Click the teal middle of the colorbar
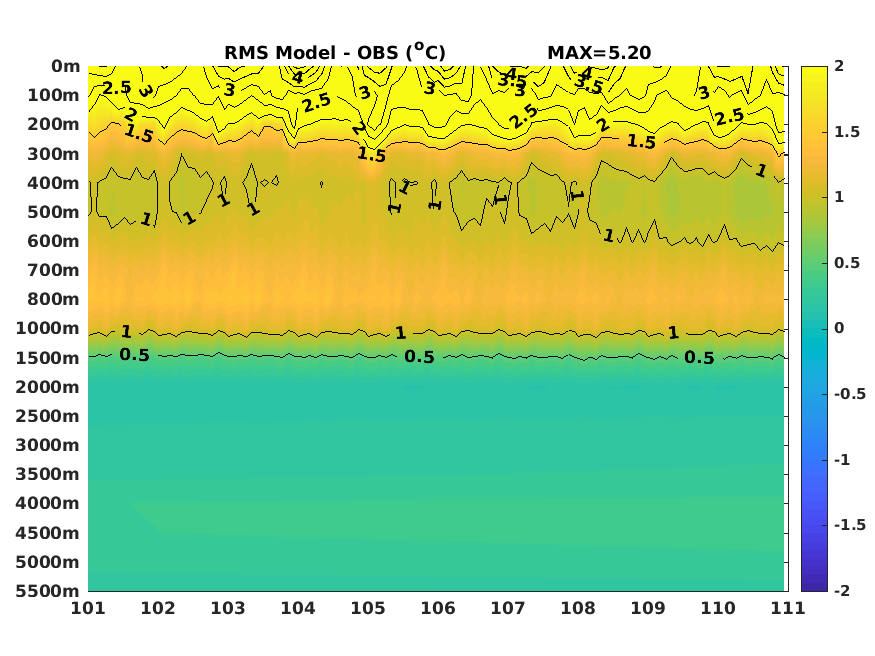 [x=814, y=329]
